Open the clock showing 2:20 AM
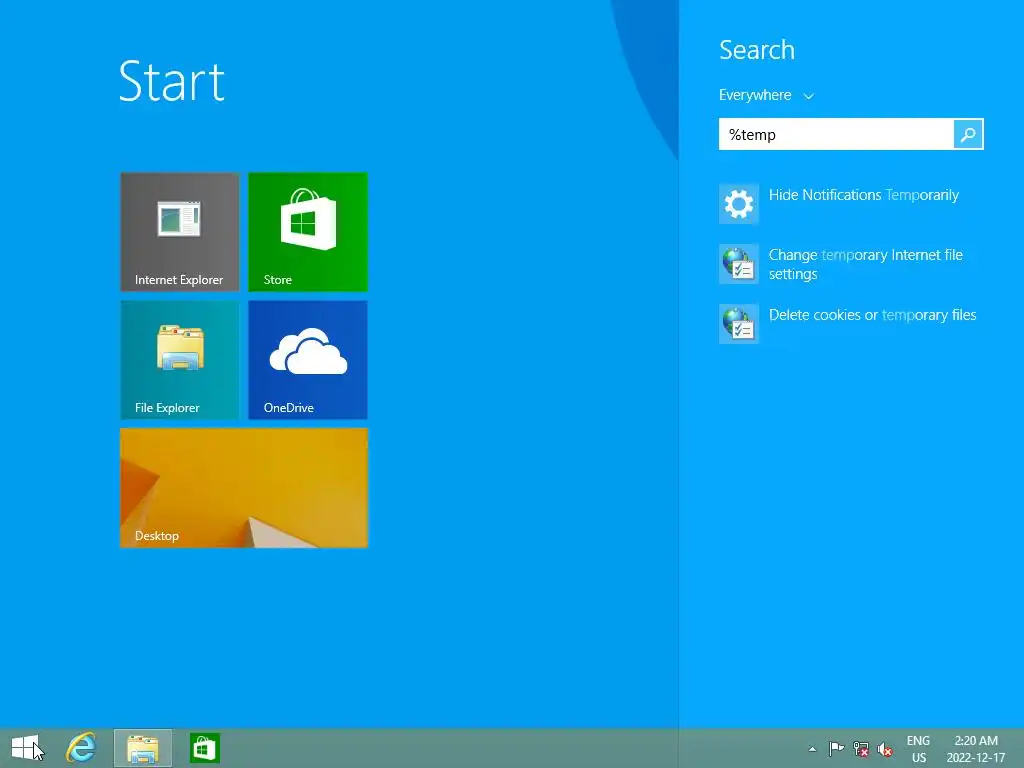Viewport: 1024px width, 768px height. coord(976,749)
